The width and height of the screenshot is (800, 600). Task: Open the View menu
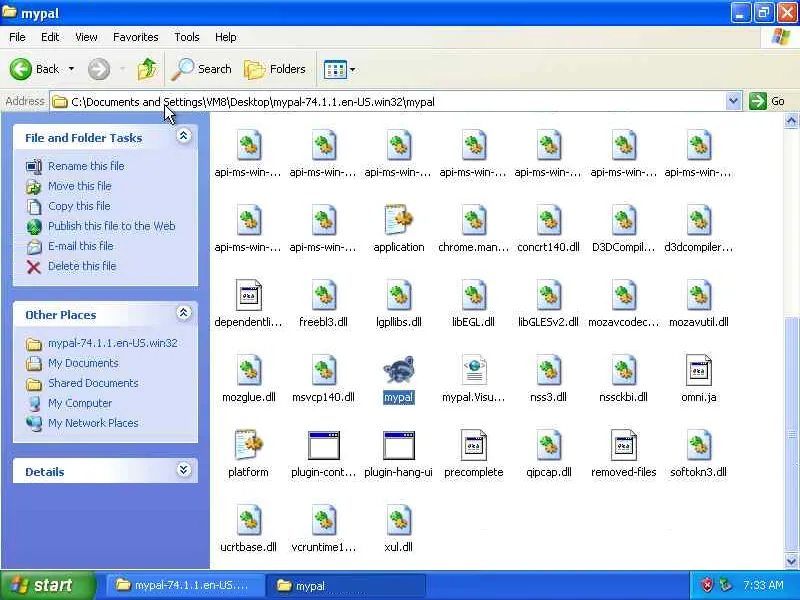click(86, 37)
